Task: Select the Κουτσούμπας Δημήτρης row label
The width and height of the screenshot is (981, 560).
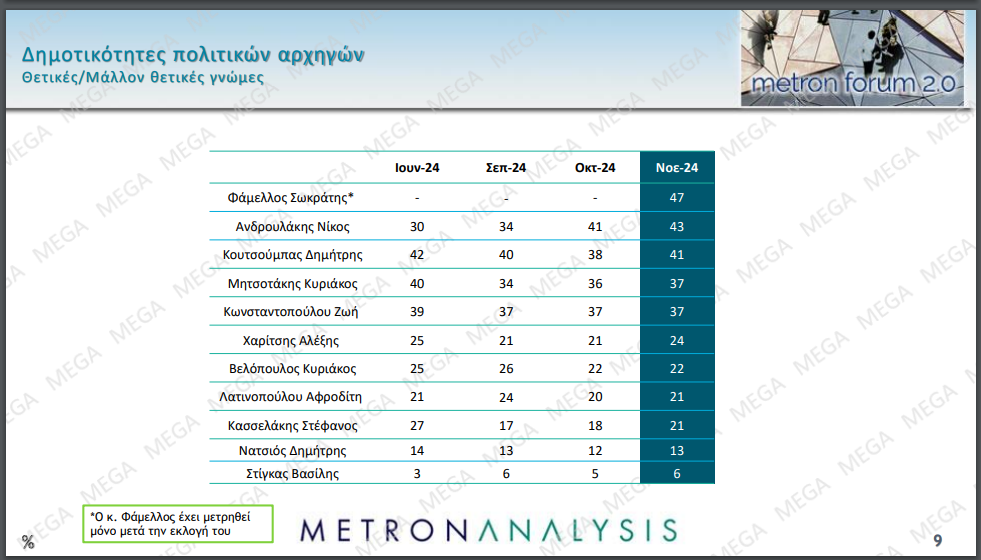Action: click(x=292, y=255)
